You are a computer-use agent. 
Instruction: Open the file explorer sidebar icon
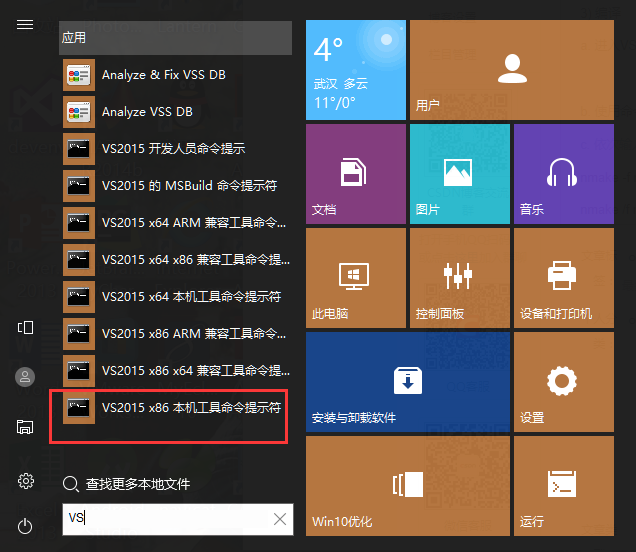(x=25, y=427)
